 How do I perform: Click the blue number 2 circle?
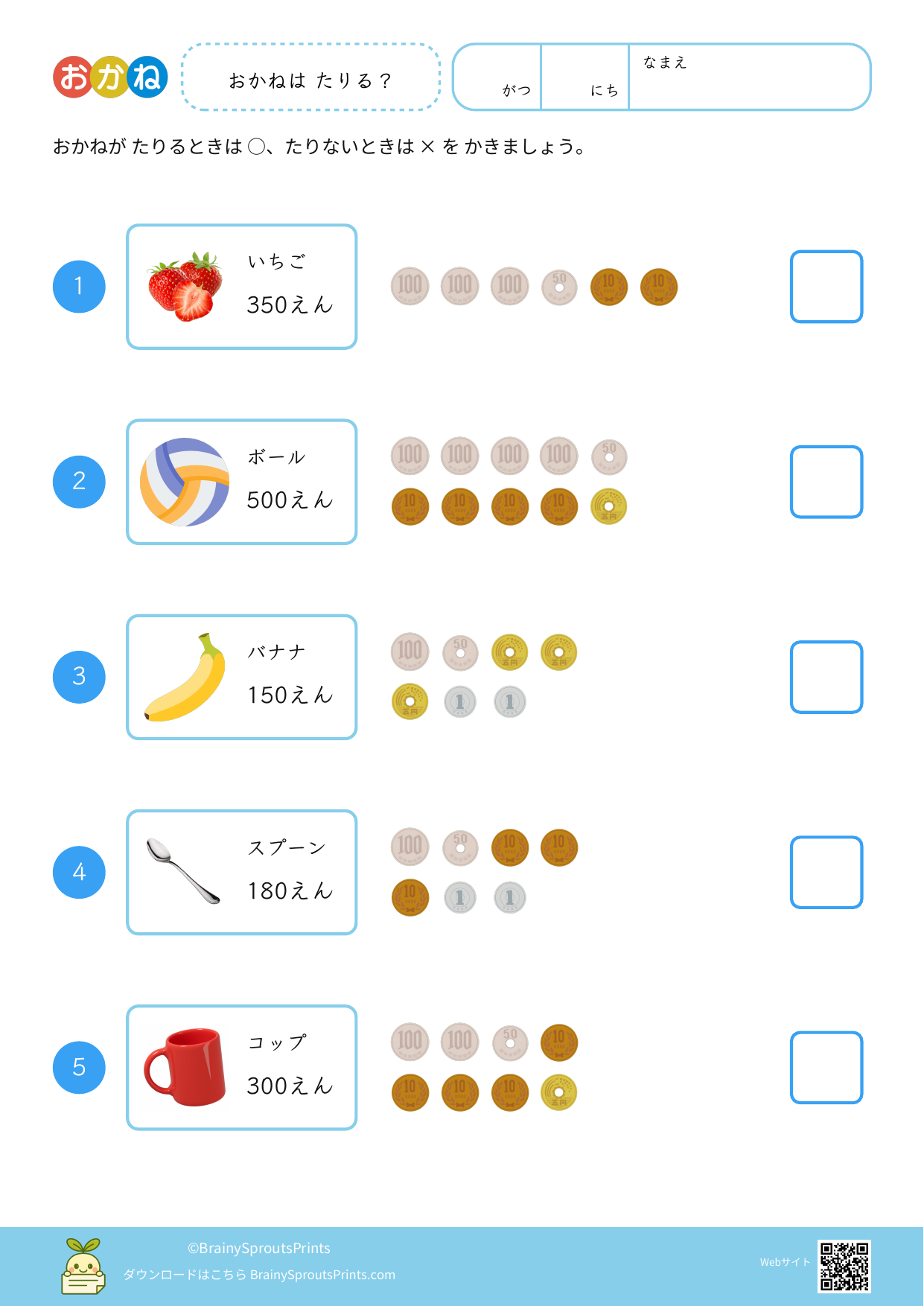tap(79, 482)
